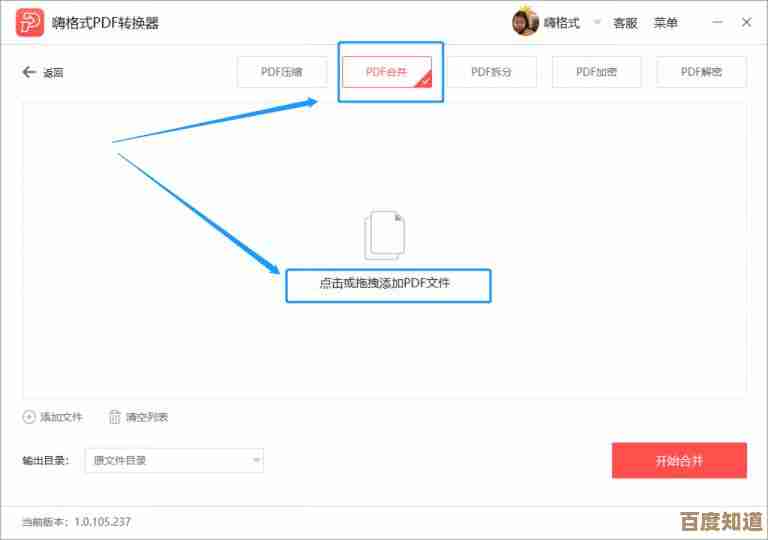The height and width of the screenshot is (540, 768).
Task: Switch to the PDF拆分 tab
Action: [491, 72]
